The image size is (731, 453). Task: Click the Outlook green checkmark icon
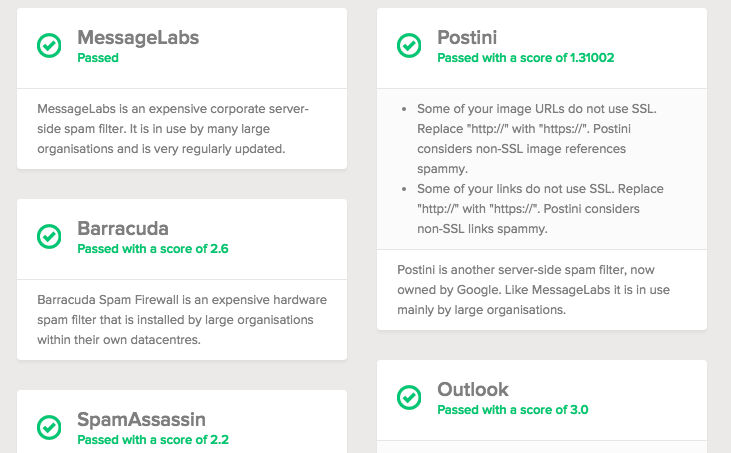(409, 398)
